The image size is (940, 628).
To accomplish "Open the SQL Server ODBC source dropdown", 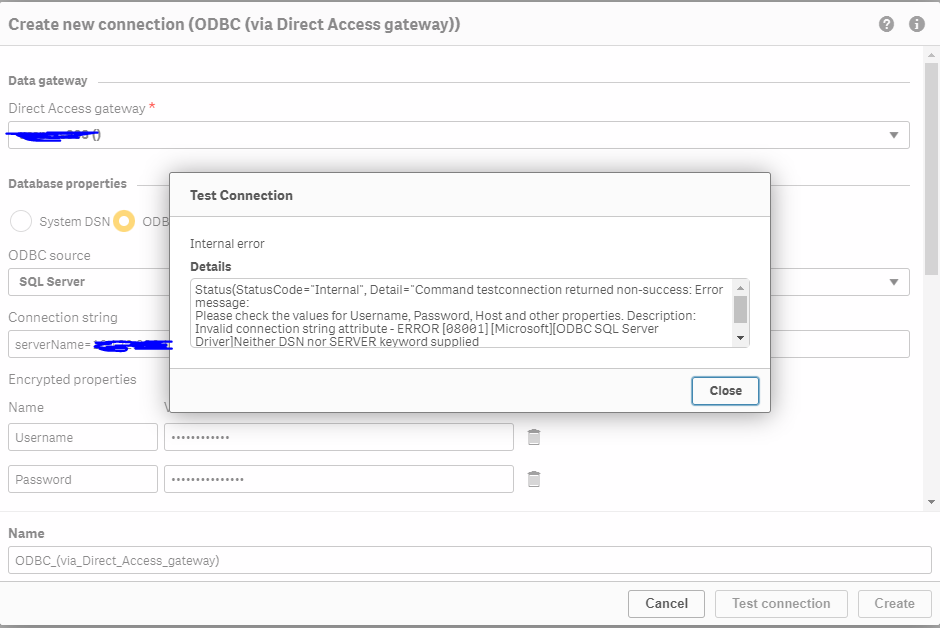I will 895,282.
